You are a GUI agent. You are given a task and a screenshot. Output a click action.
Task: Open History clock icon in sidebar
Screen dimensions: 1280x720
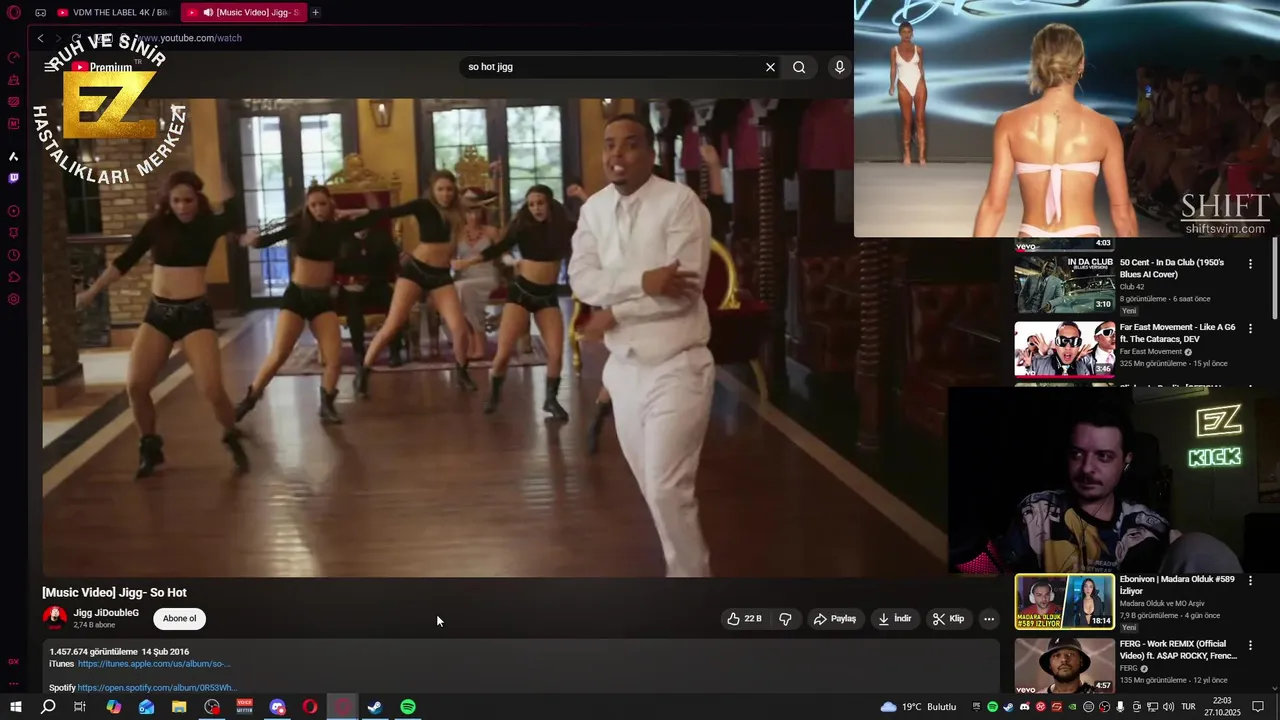click(x=14, y=255)
